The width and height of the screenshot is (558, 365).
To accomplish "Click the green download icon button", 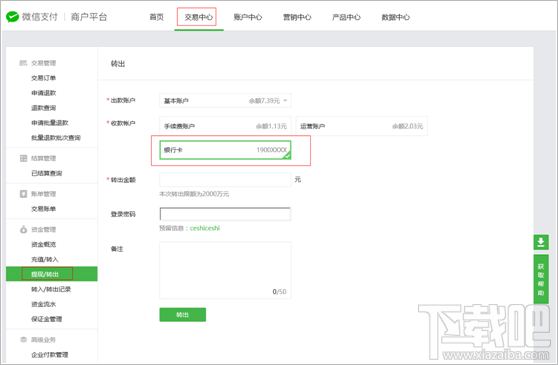I will pos(541,242).
